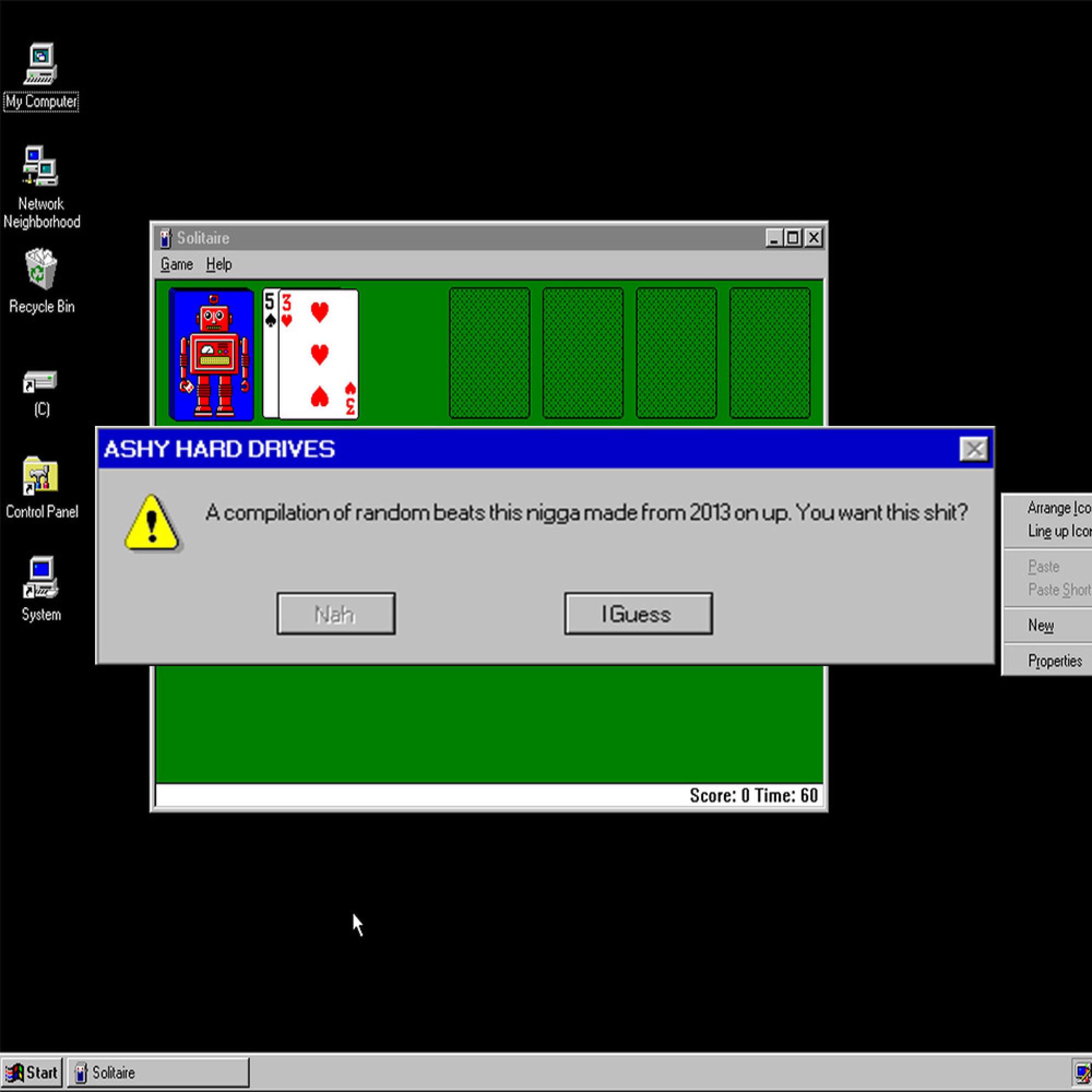Close the ASHY HARD DRIVES dialog

[x=974, y=449]
